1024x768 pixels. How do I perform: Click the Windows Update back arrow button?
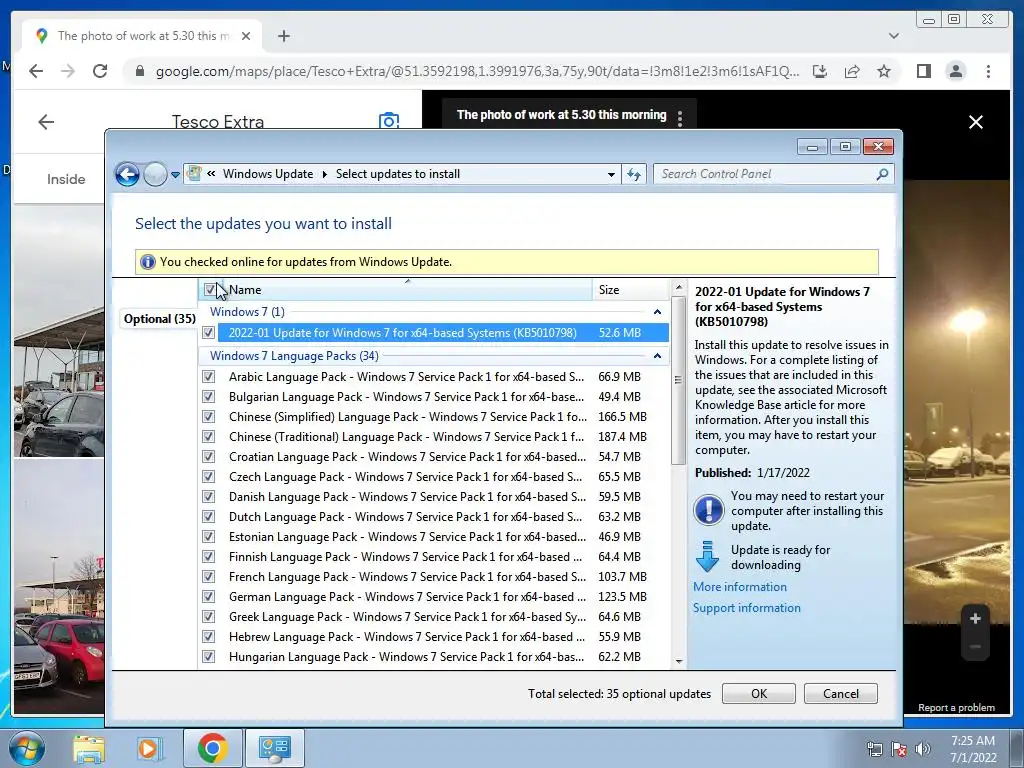(x=127, y=174)
